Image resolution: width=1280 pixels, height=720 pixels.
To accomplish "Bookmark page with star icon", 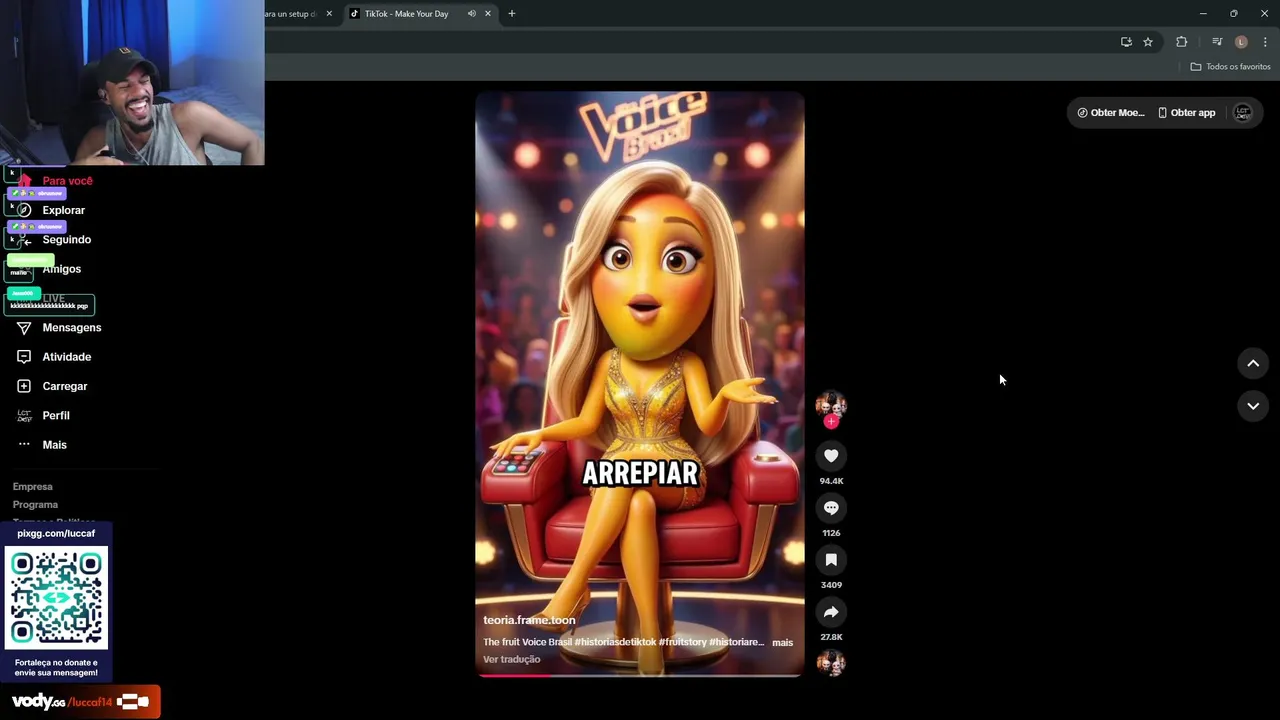I will pos(1148,42).
